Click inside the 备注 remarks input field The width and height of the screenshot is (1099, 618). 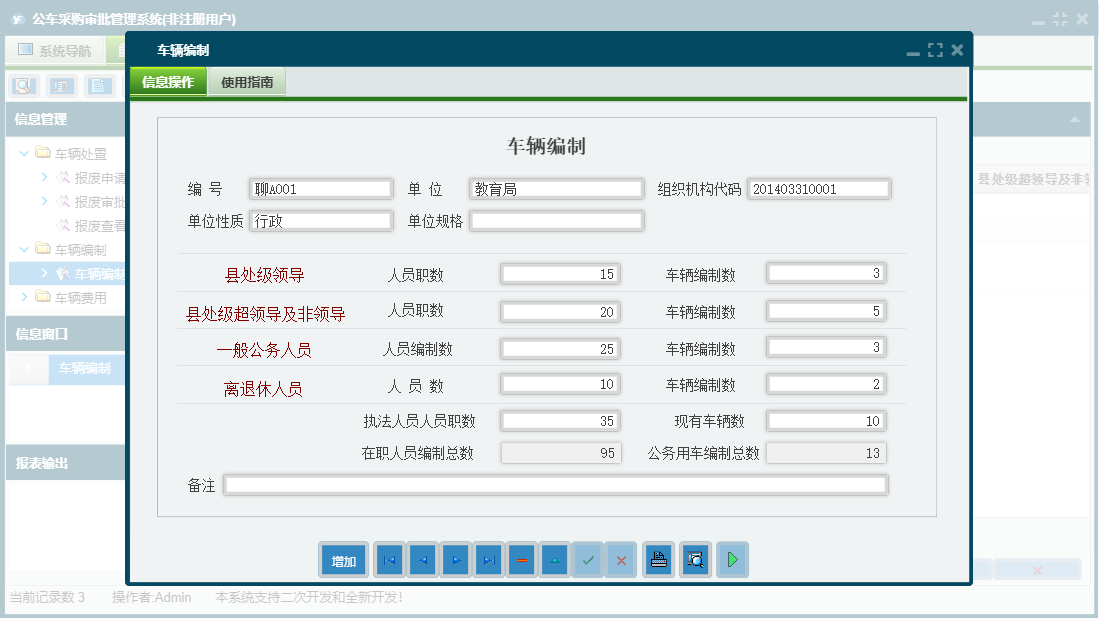pyautogui.click(x=555, y=484)
